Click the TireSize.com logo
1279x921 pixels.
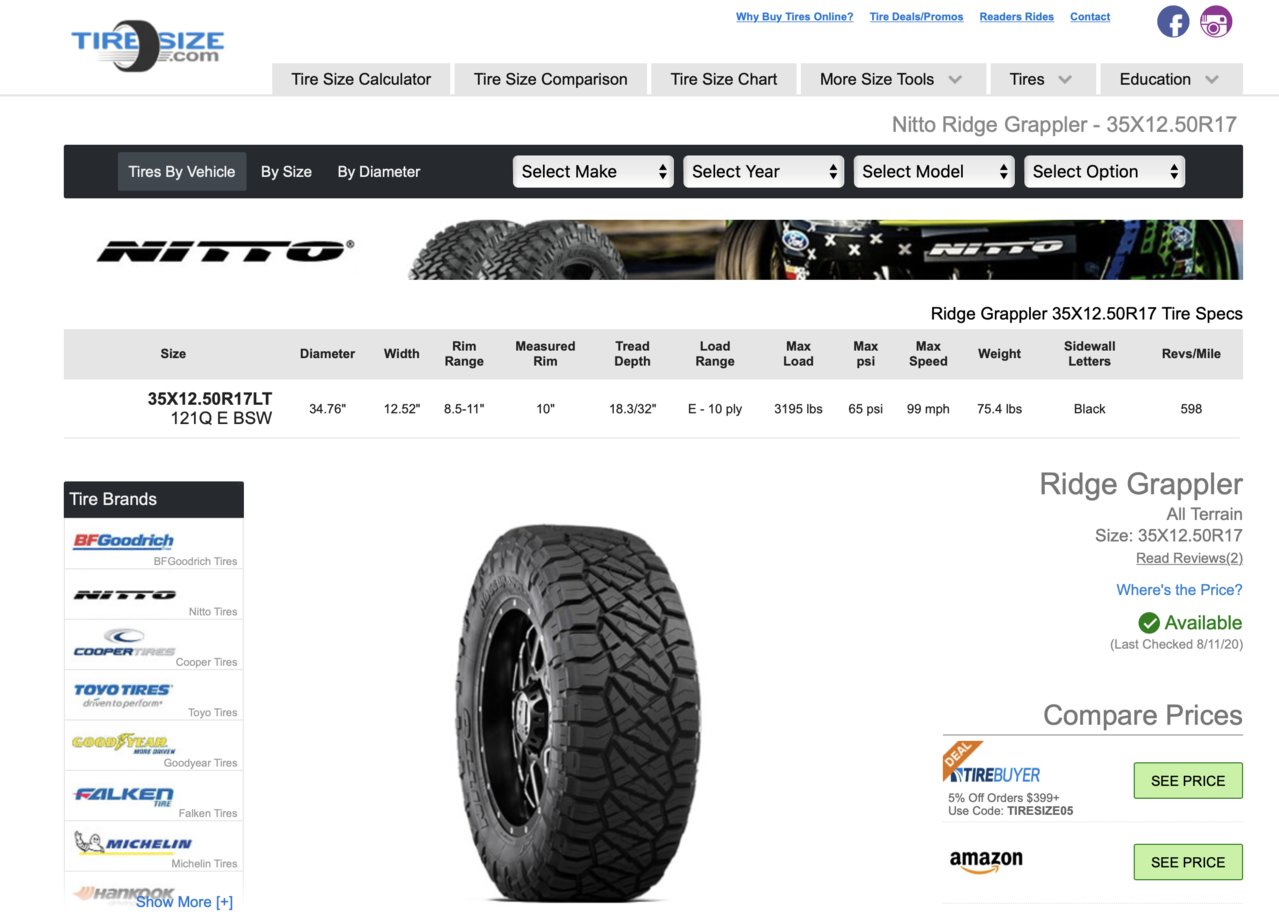148,46
